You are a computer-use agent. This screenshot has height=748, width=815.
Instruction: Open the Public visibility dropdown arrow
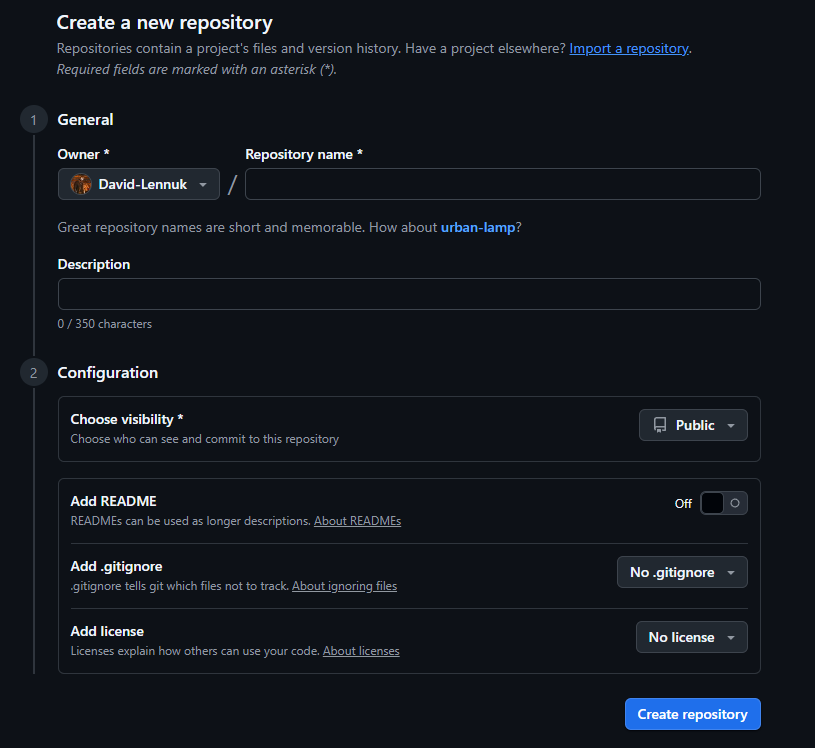click(731, 426)
